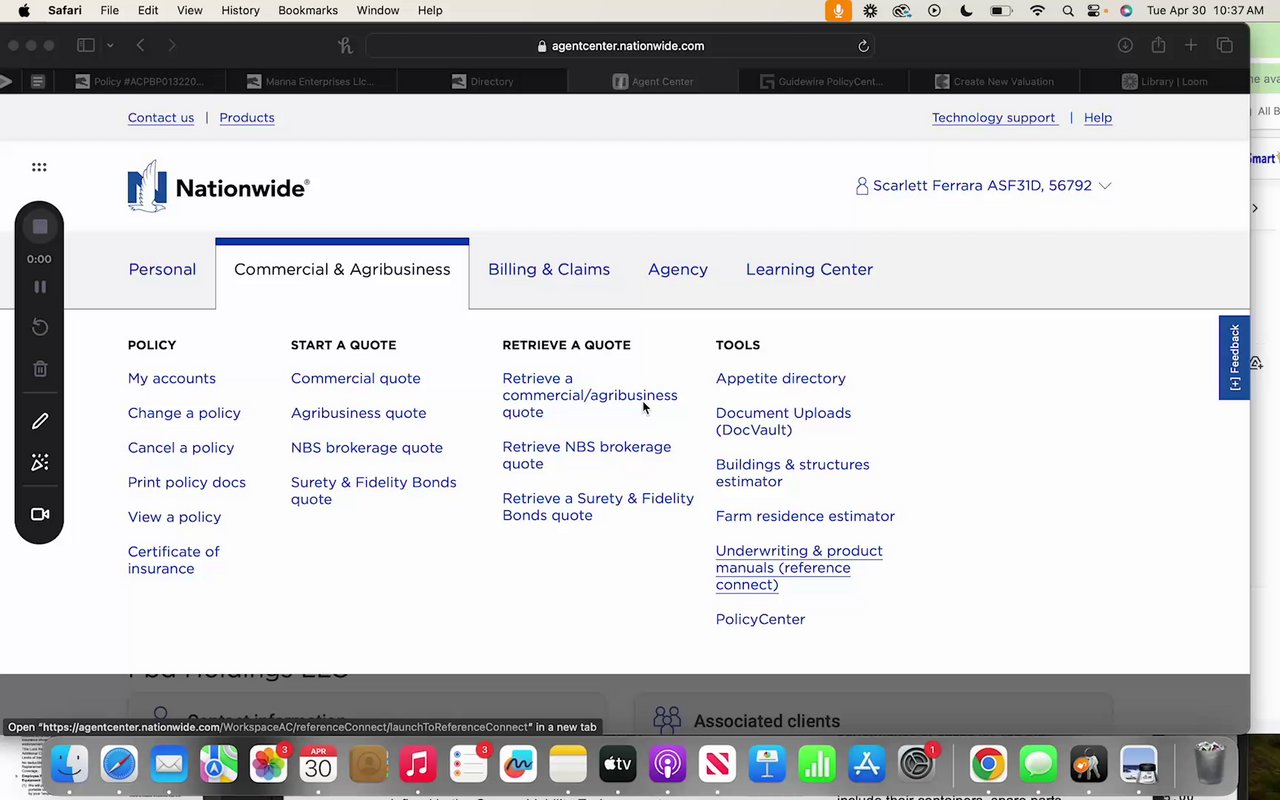Open Safari downloads icon

[x=1125, y=46]
